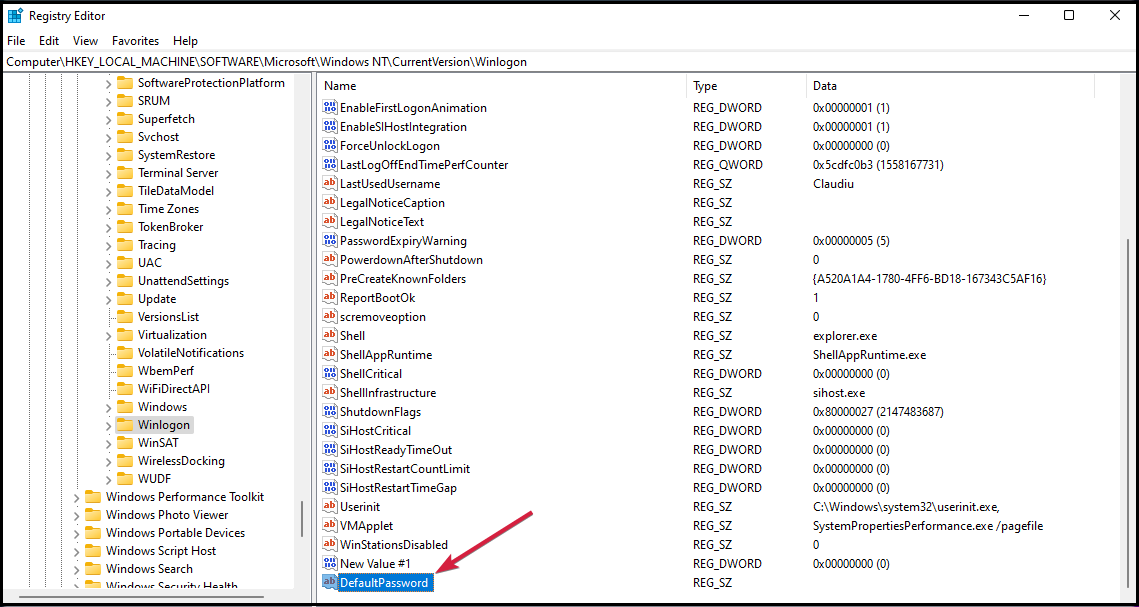The image size is (1139, 607).
Task: Click the DWORD icon beside New Value #1
Action: (330, 563)
